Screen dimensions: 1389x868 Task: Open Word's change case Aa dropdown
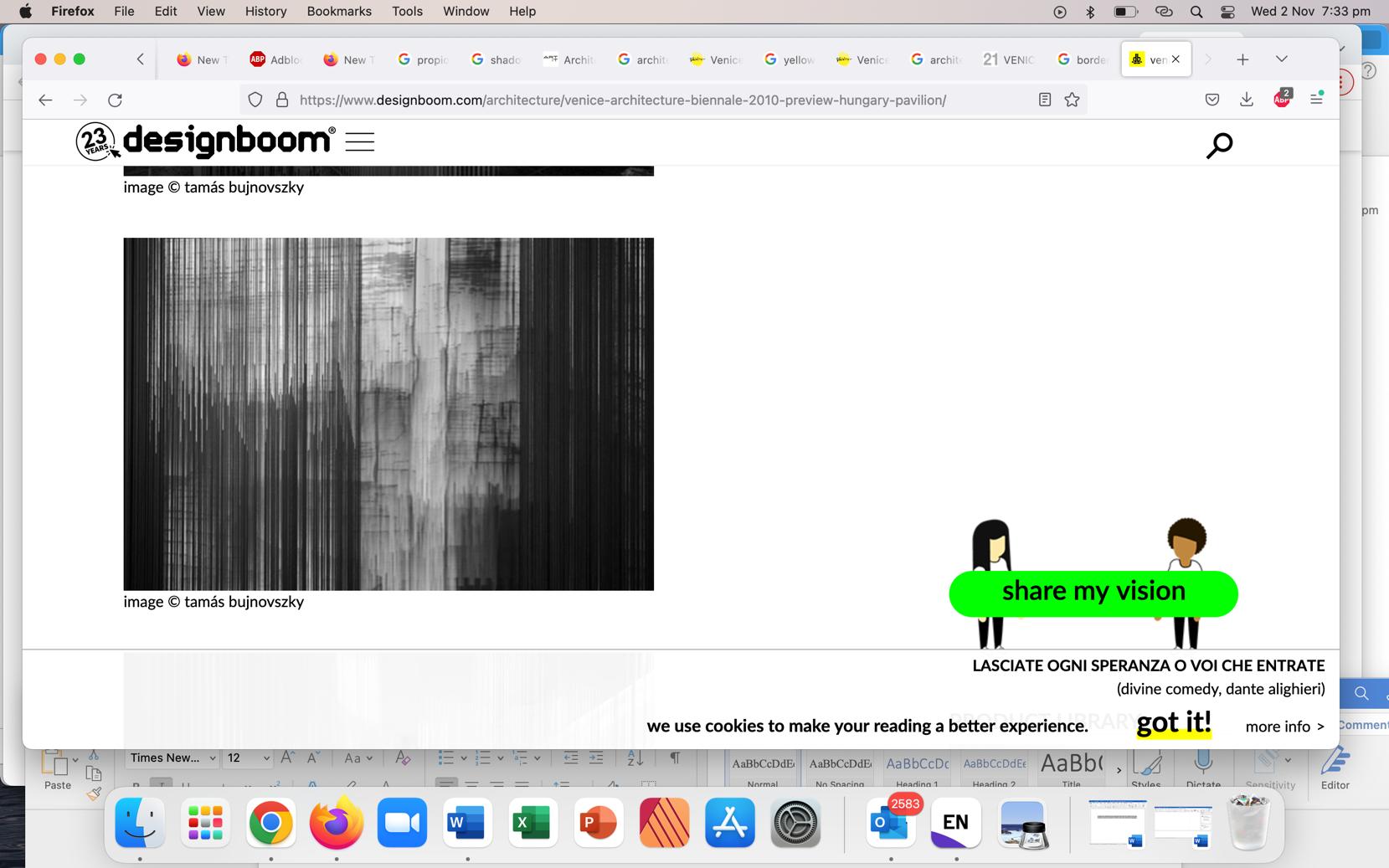(x=358, y=758)
